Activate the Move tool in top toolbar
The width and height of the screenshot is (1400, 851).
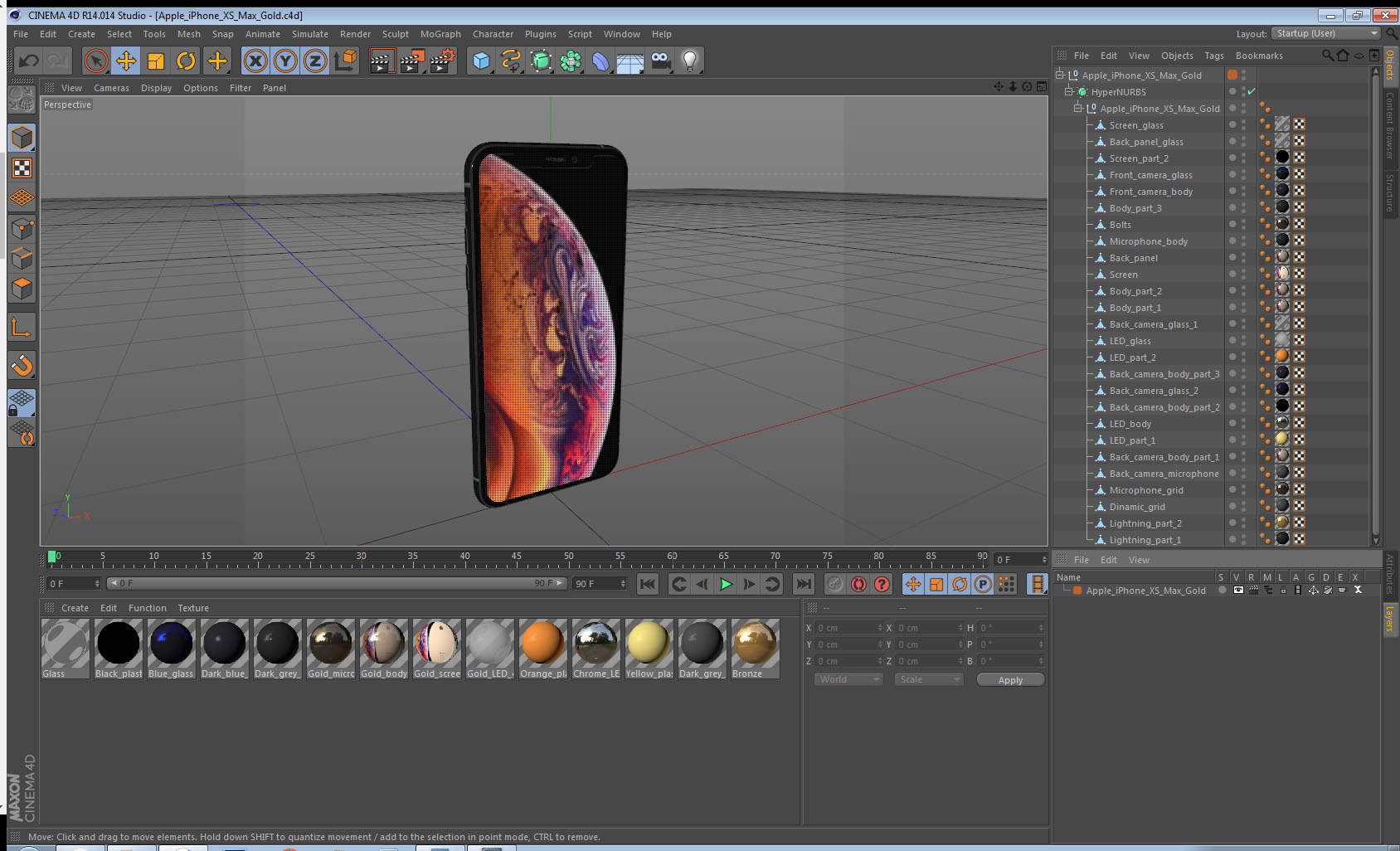tap(126, 61)
